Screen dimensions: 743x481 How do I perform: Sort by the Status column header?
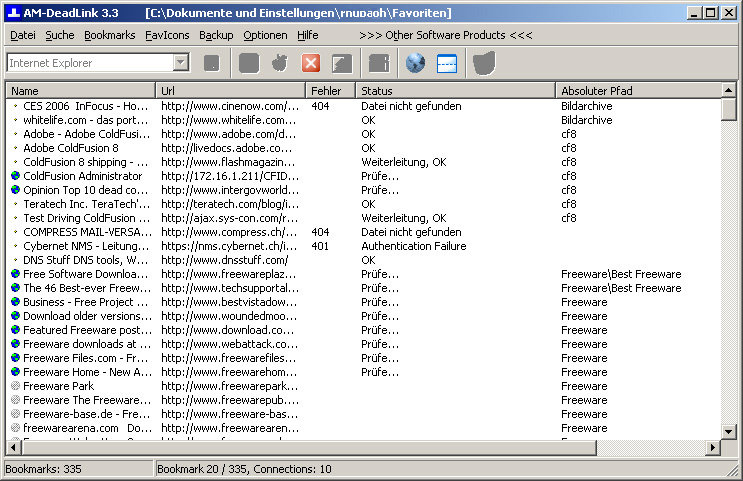coord(455,91)
